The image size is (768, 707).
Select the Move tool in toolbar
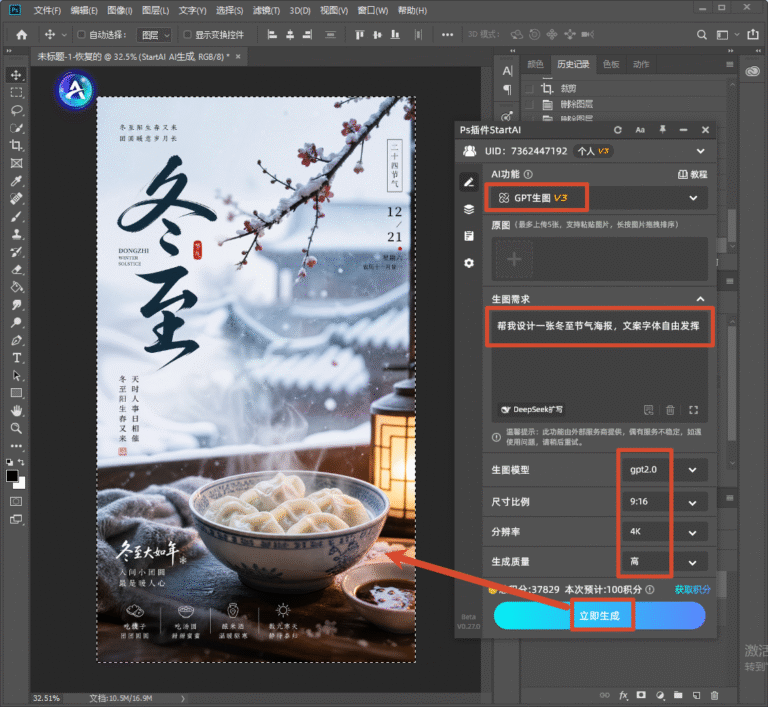[16, 75]
